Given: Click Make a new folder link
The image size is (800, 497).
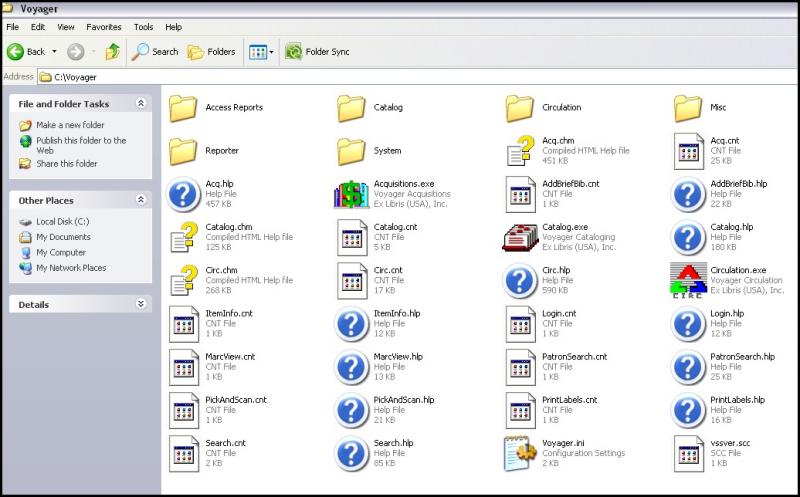Looking at the screenshot, I should point(70,125).
